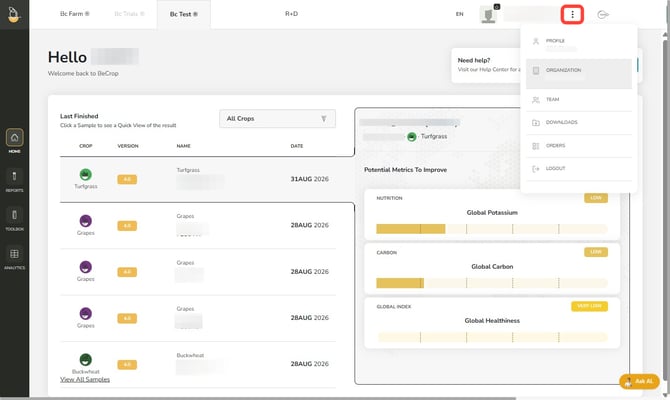Click the VERY LOW badge on Global Index

pos(589,306)
